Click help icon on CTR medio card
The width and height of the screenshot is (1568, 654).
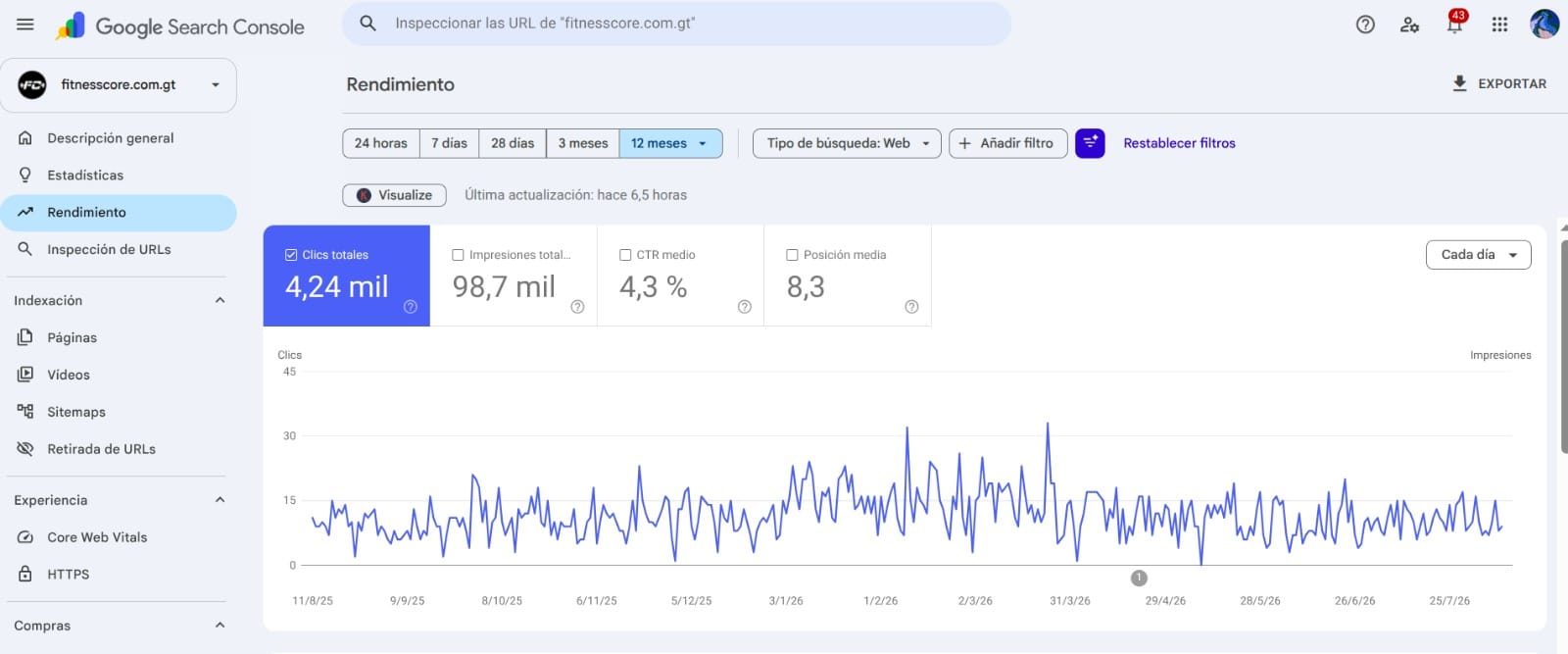pyautogui.click(x=745, y=307)
